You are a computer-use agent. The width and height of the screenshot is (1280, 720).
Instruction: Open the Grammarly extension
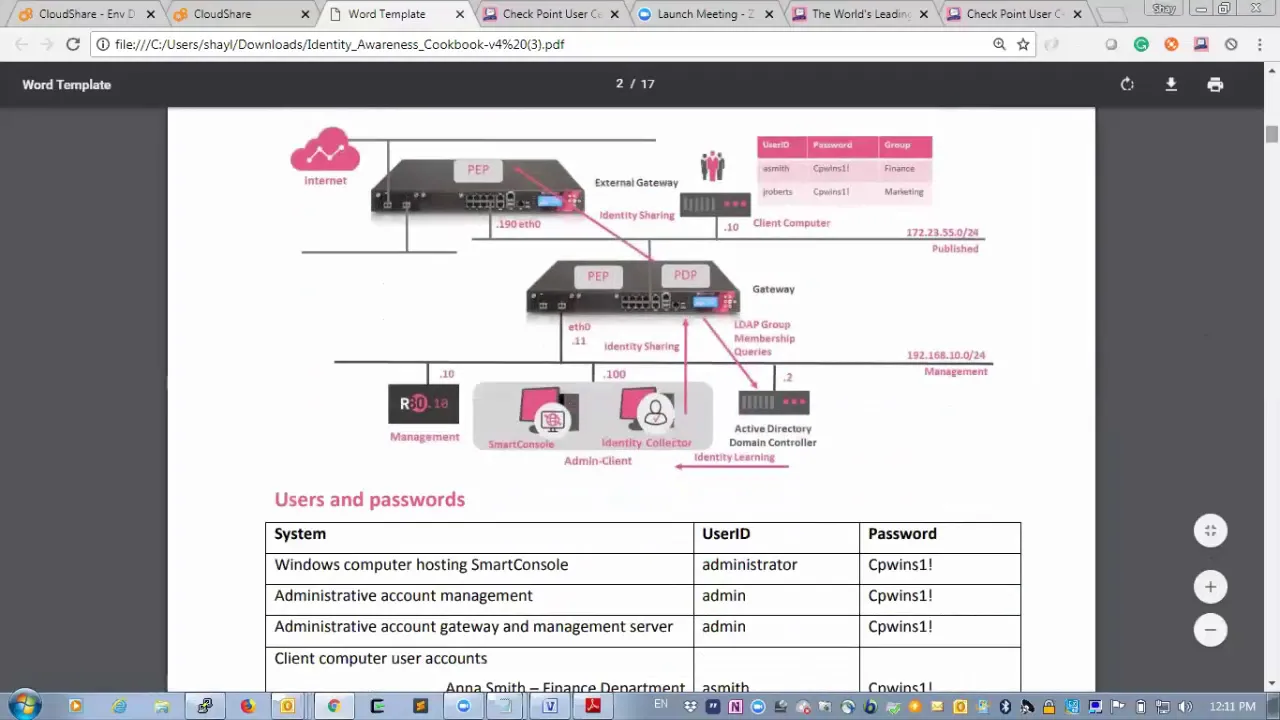coord(1141,44)
